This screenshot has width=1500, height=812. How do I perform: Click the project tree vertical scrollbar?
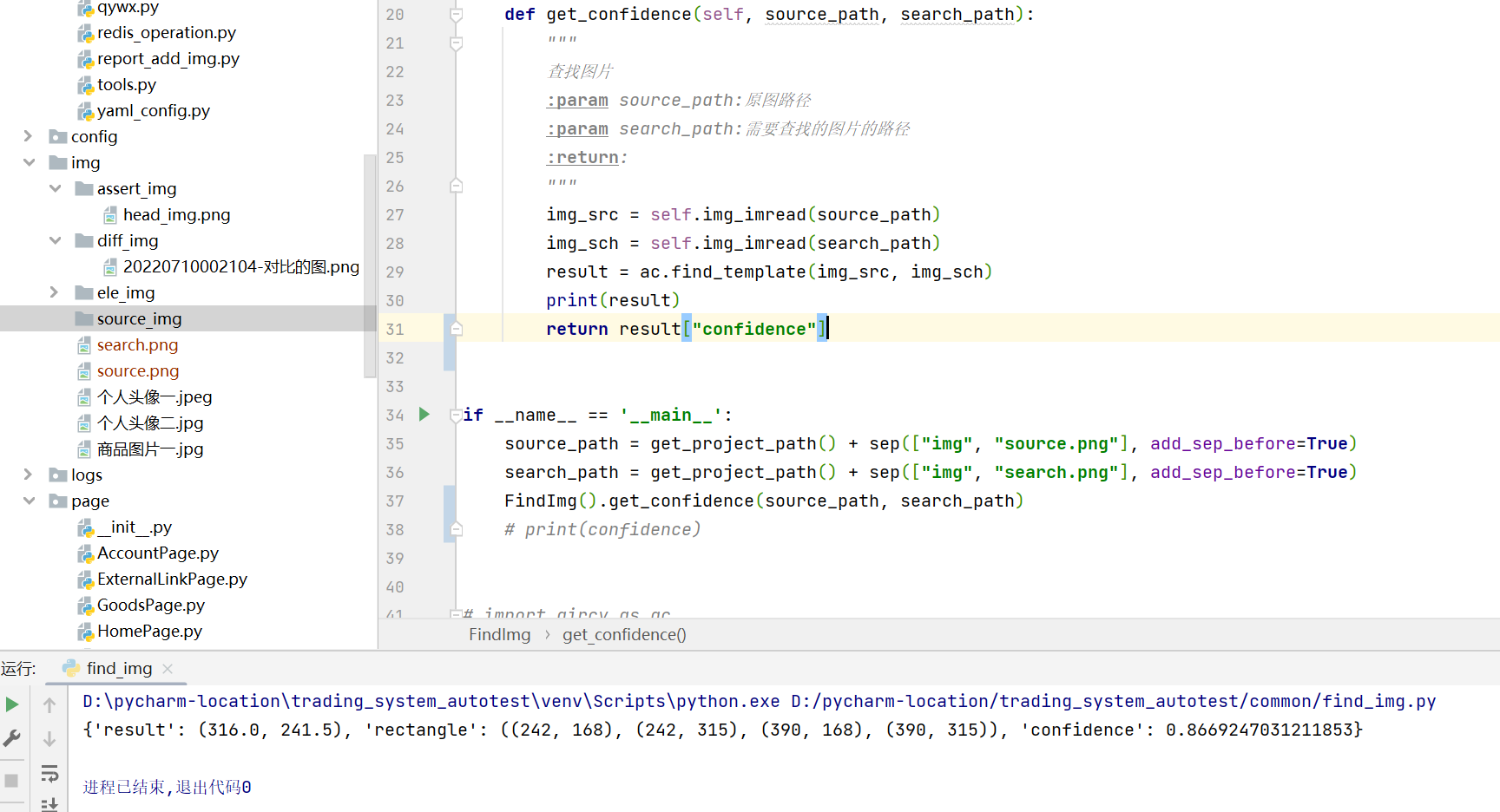(370, 265)
